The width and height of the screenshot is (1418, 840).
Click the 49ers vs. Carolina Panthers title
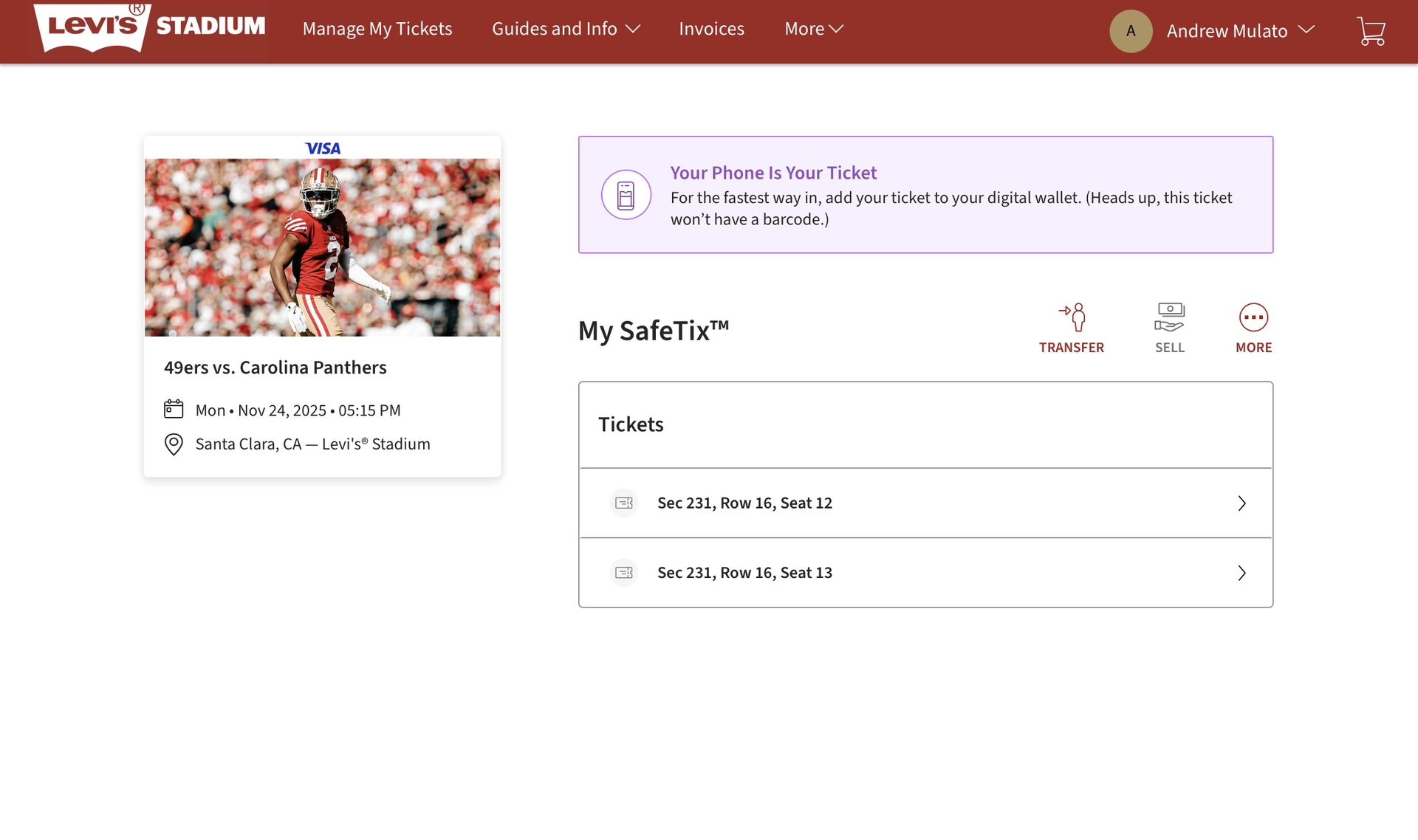coord(275,368)
